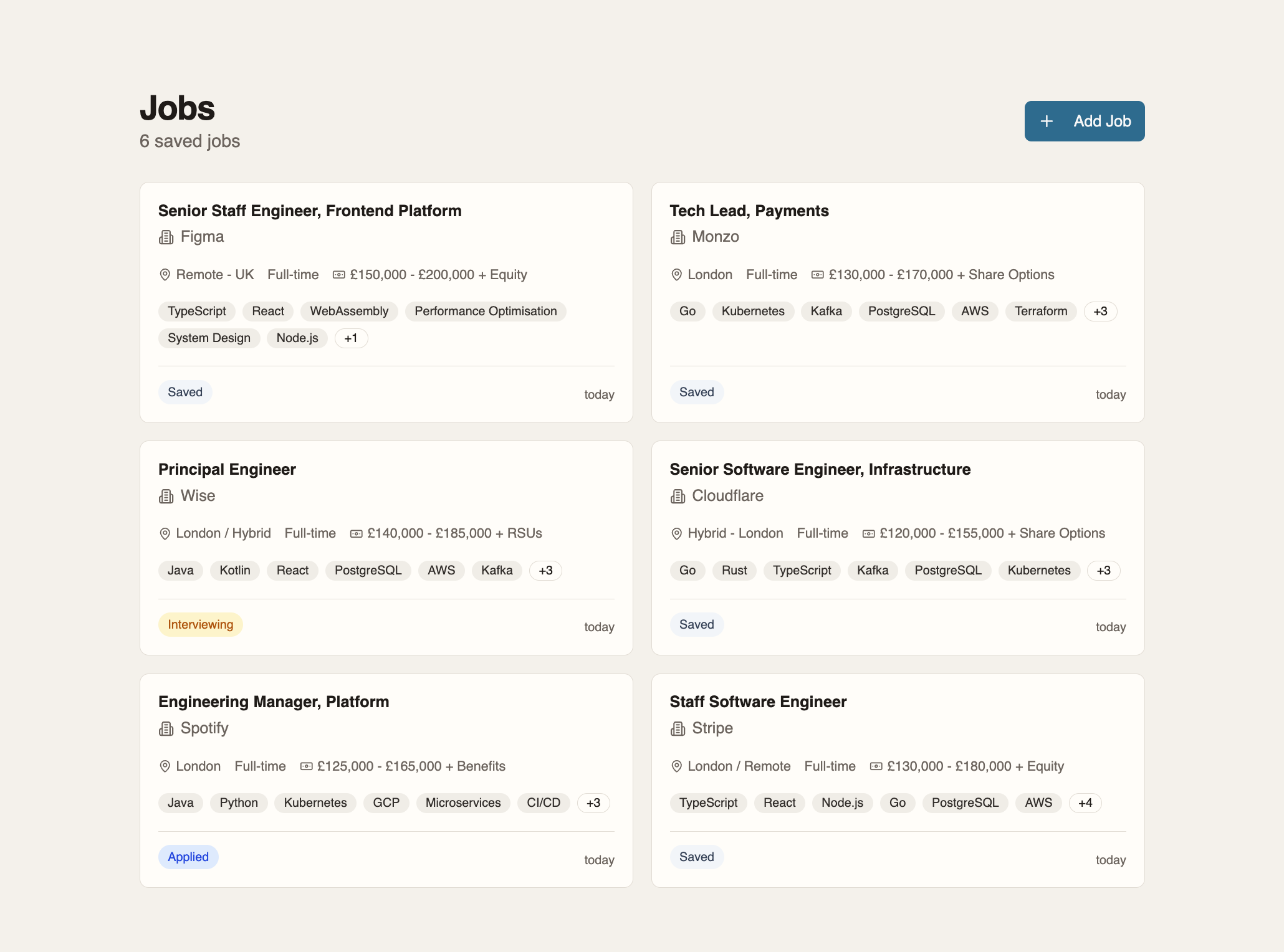Click the location pin in the Spotify card

(x=165, y=766)
